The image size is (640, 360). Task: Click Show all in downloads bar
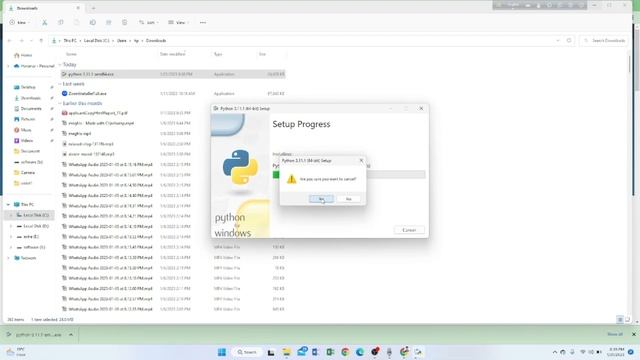(x=615, y=334)
